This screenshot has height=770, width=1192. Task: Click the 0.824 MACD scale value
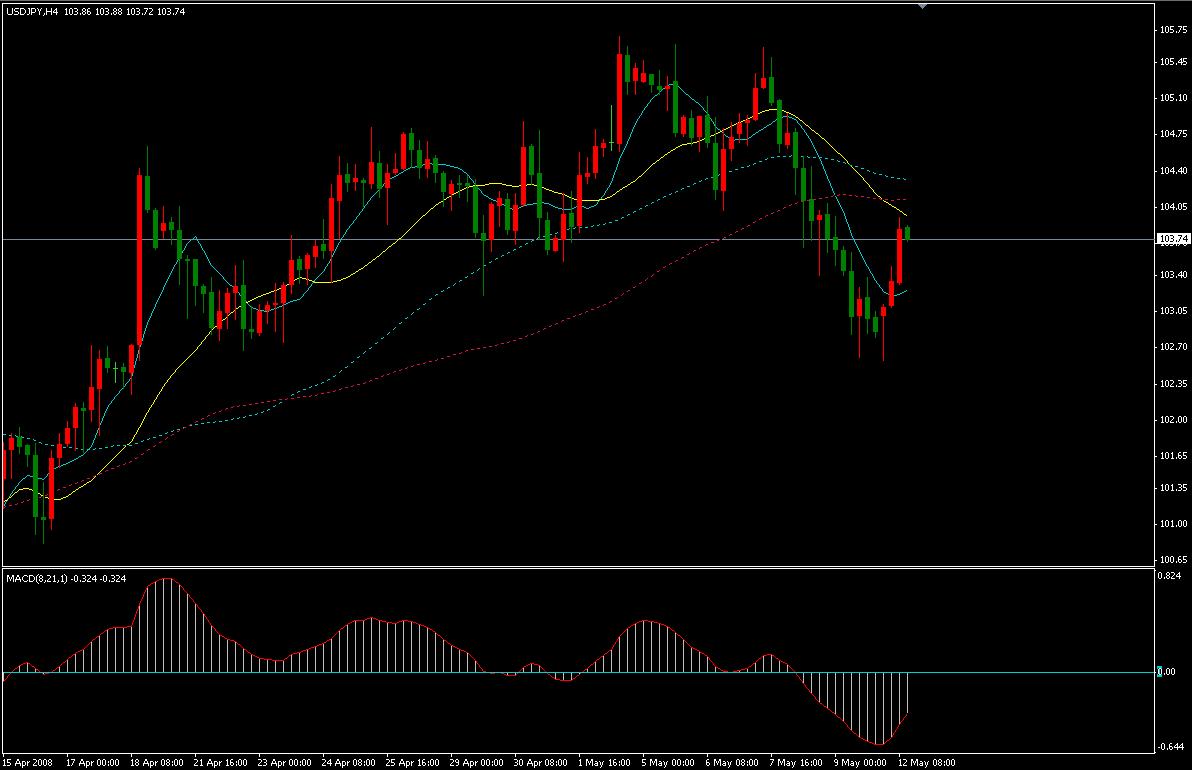[x=1169, y=576]
